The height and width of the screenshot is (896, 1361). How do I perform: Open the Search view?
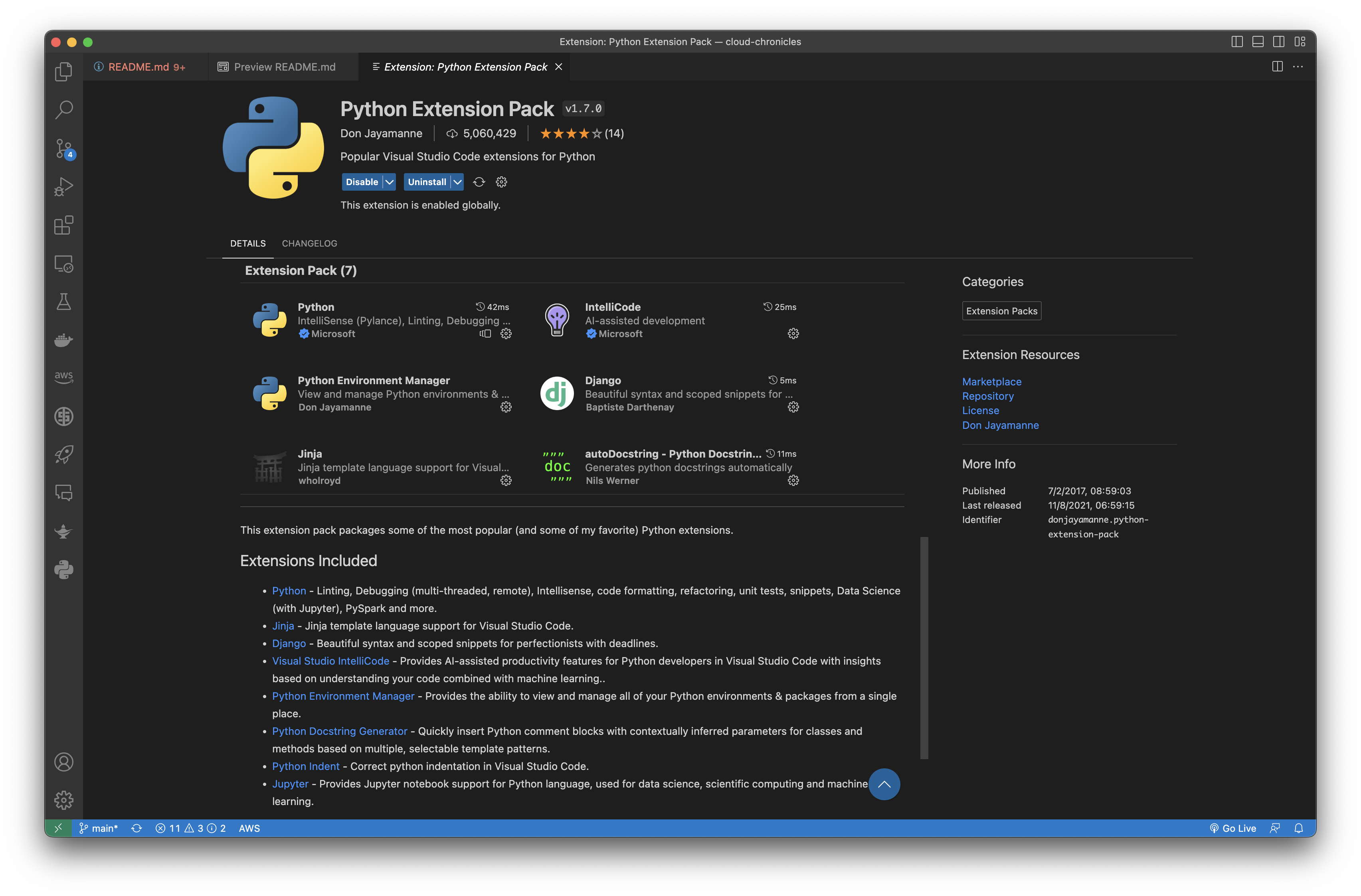[63, 110]
